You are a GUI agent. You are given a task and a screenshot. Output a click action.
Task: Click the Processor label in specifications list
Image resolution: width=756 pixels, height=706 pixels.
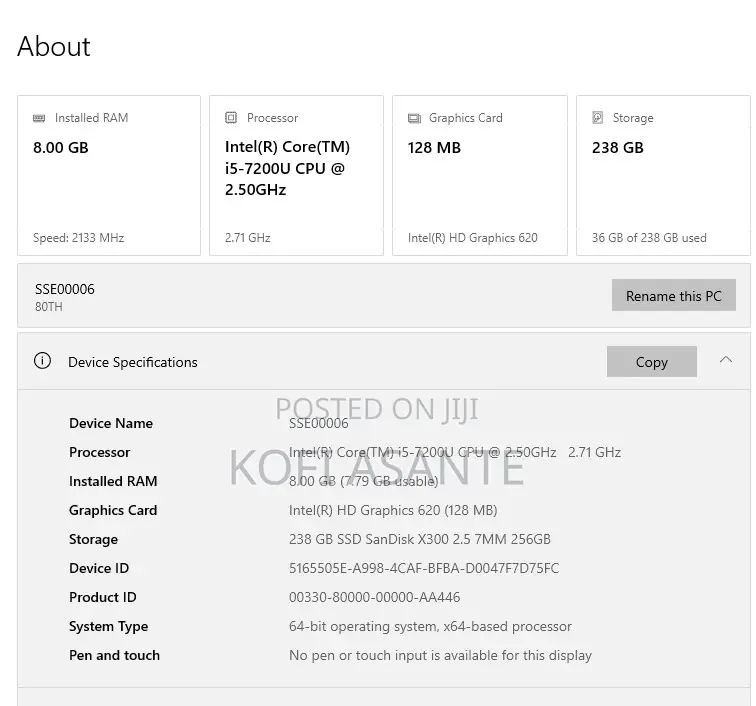99,452
